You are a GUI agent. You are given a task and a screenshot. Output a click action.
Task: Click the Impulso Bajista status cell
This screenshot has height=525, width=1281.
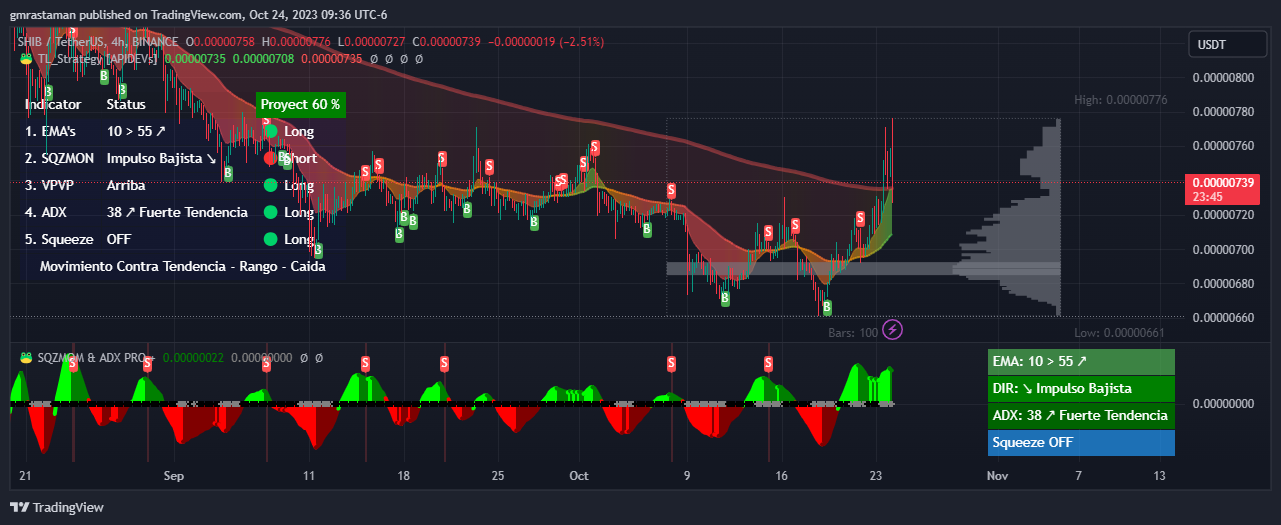pos(161,158)
